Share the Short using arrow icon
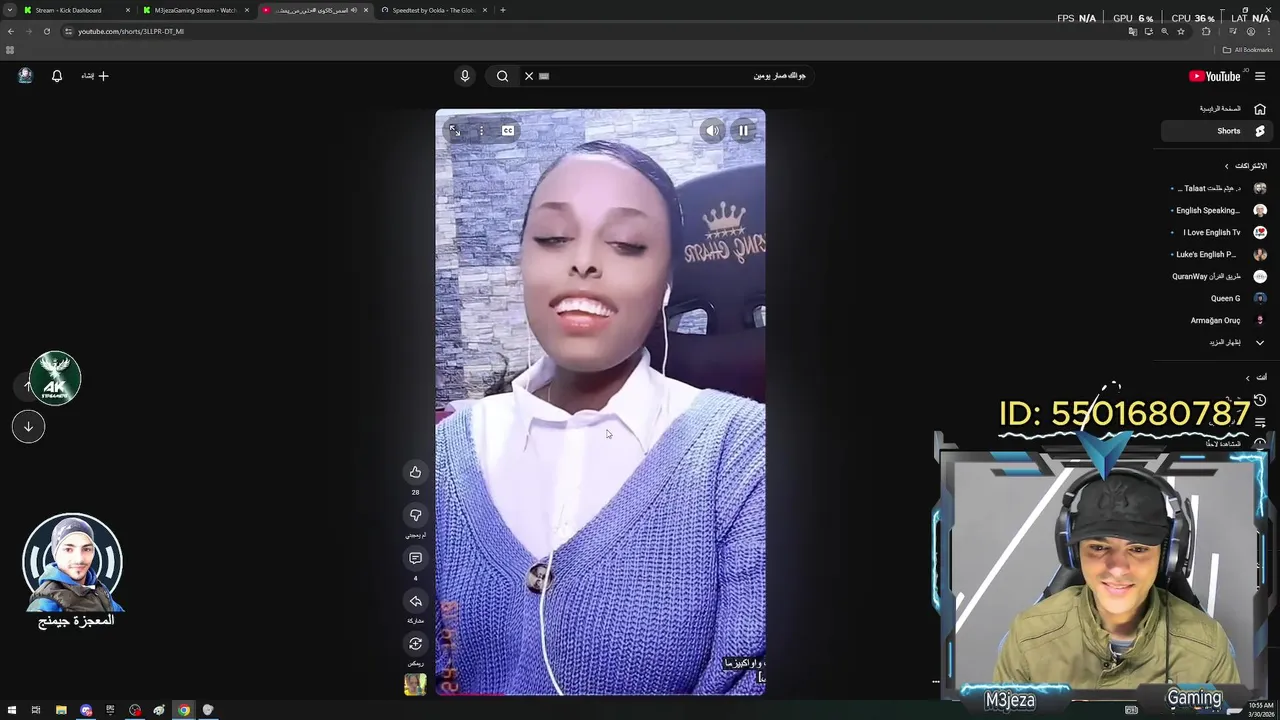Screen dimensions: 1280x720 point(415,601)
